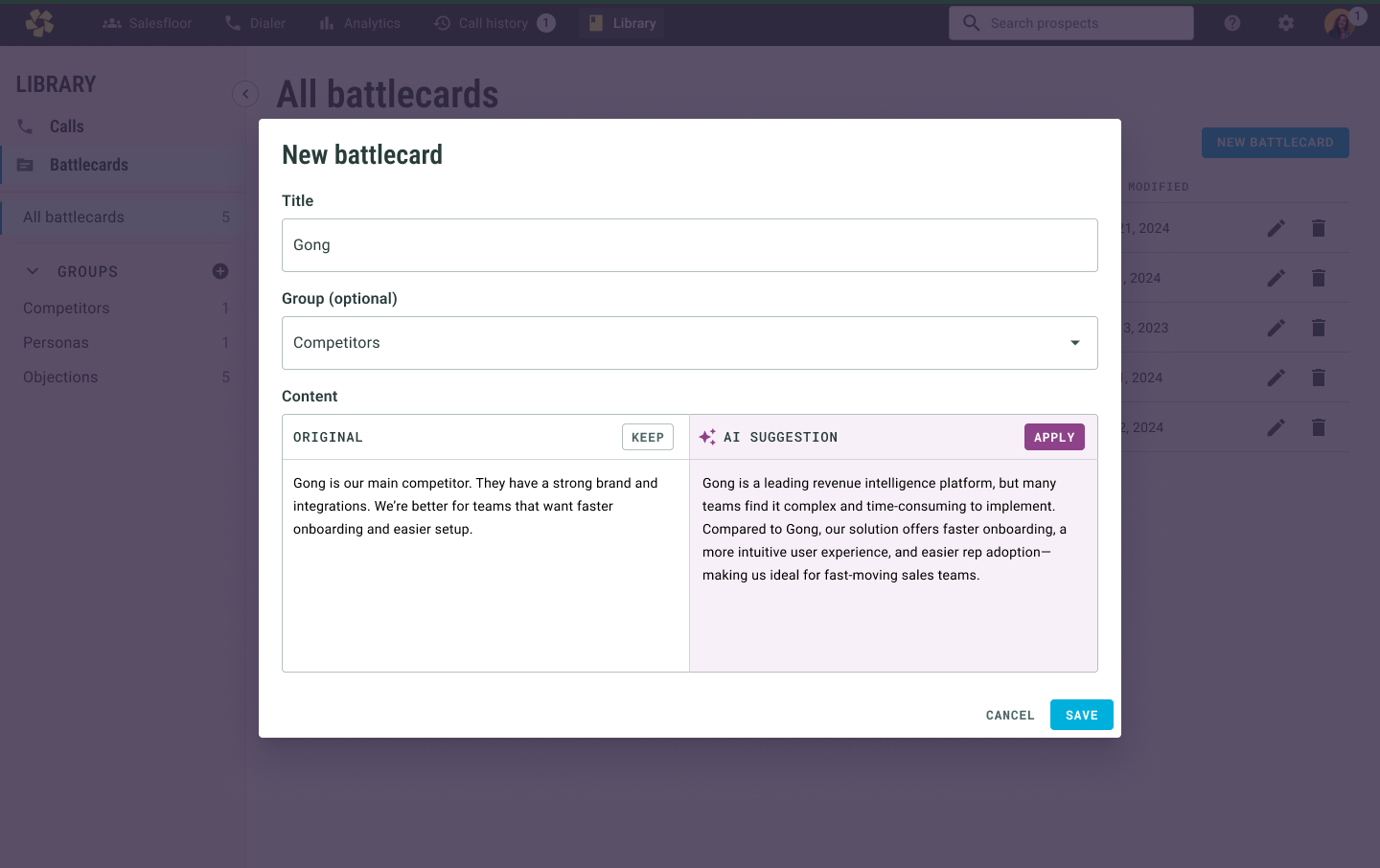Image resolution: width=1380 pixels, height=868 pixels.
Task: Apply the AI suggestion content
Action: tap(1054, 437)
